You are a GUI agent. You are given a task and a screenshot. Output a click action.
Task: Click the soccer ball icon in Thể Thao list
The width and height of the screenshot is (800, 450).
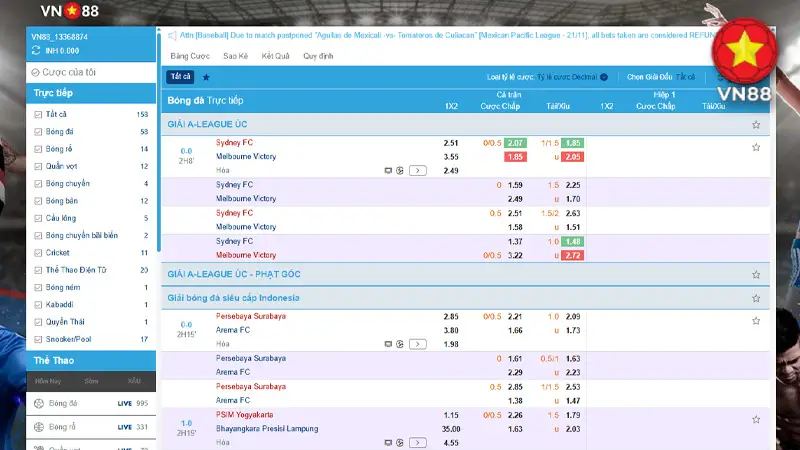click(39, 403)
